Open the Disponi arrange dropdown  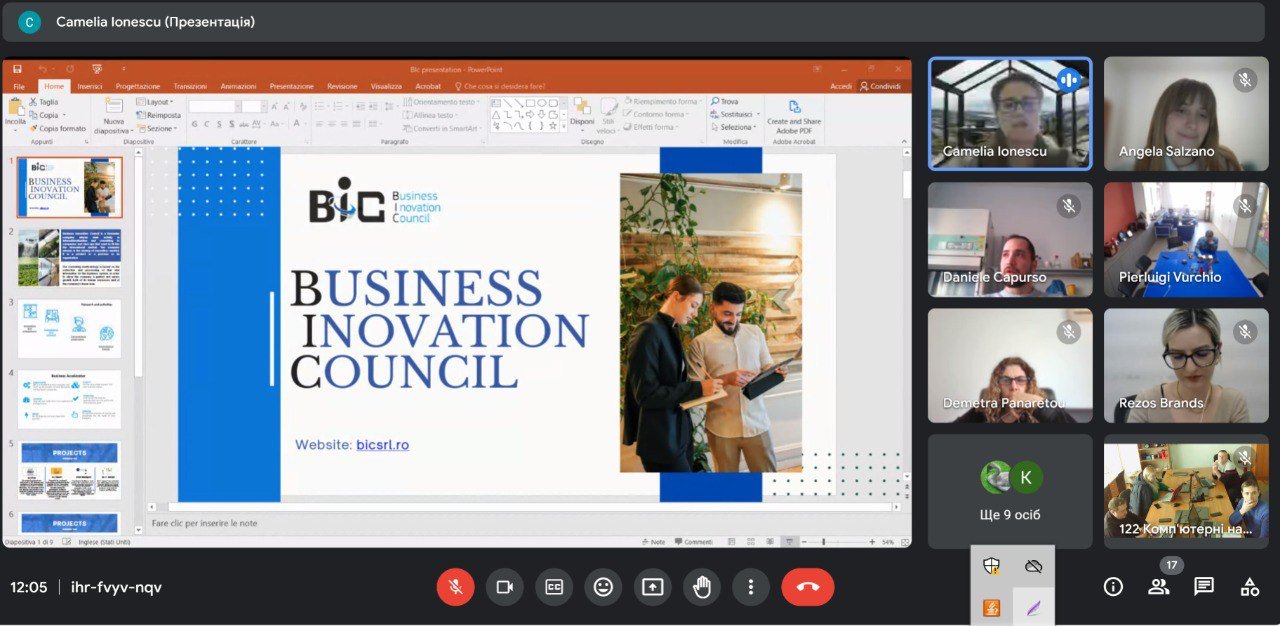582,115
